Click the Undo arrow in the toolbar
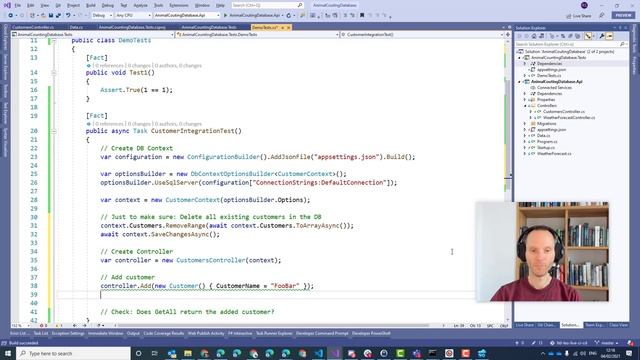This screenshot has height=360, width=640. (68, 16)
